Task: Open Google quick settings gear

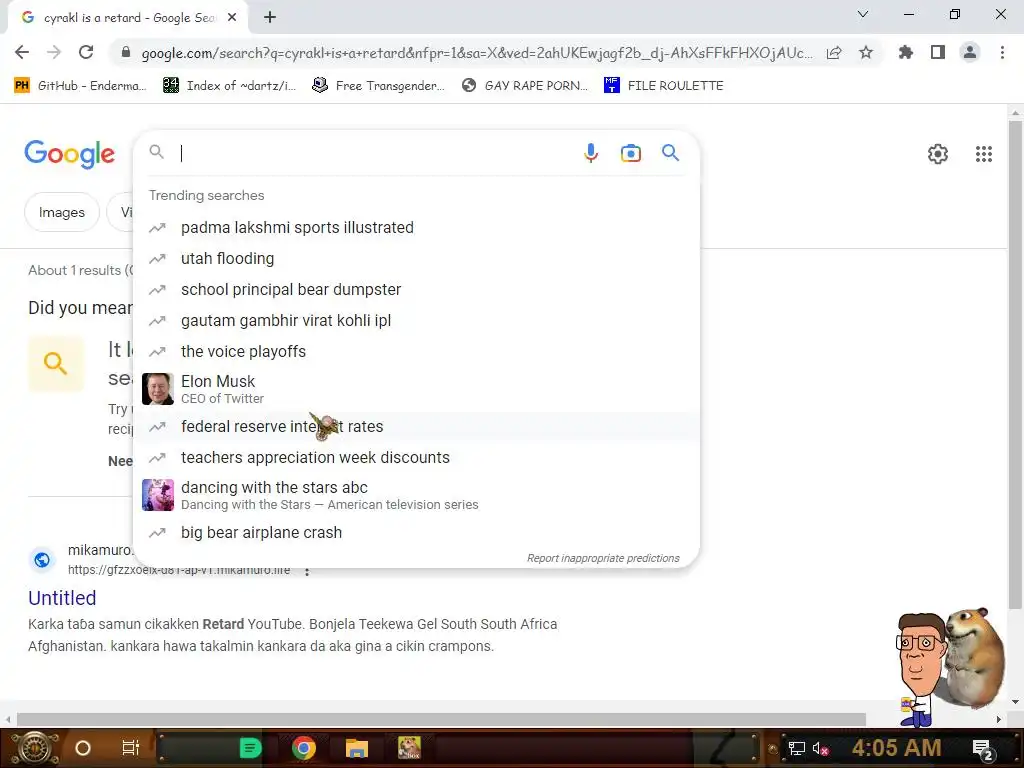Action: [938, 154]
